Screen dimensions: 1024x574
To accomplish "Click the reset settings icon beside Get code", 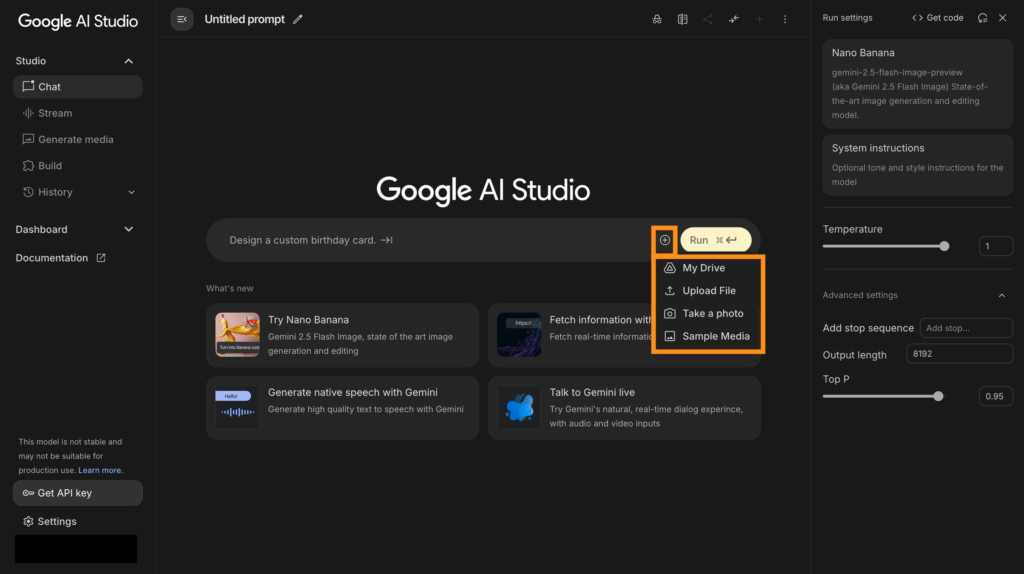I will point(982,18).
